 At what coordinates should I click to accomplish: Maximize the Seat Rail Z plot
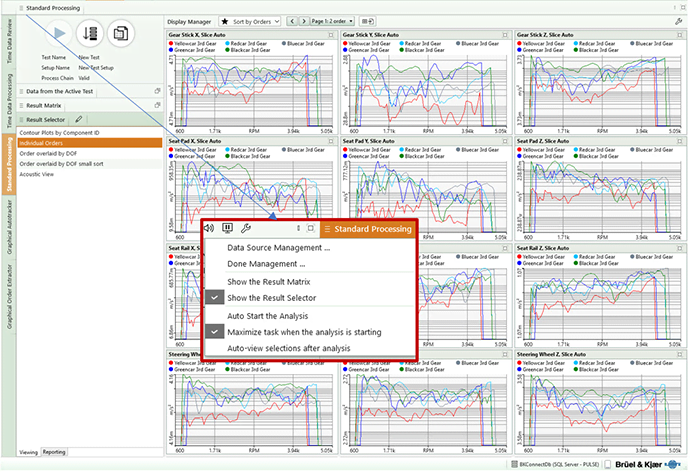680,248
